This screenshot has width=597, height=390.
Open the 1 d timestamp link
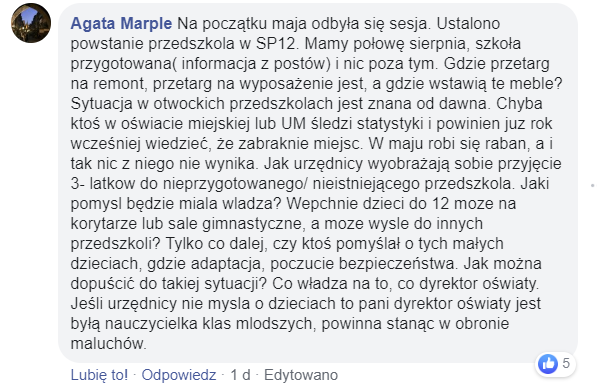coord(240,375)
